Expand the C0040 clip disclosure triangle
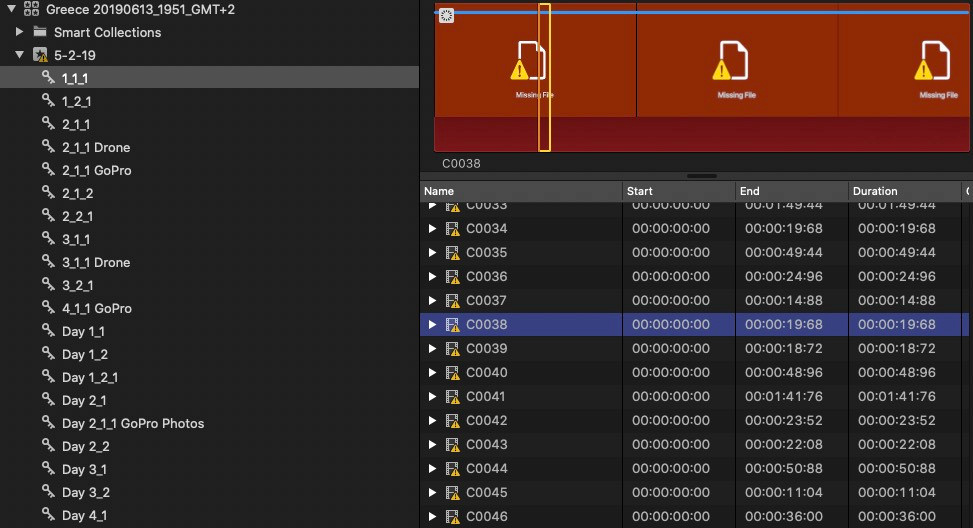Image resolution: width=973 pixels, height=528 pixels. [x=433, y=372]
